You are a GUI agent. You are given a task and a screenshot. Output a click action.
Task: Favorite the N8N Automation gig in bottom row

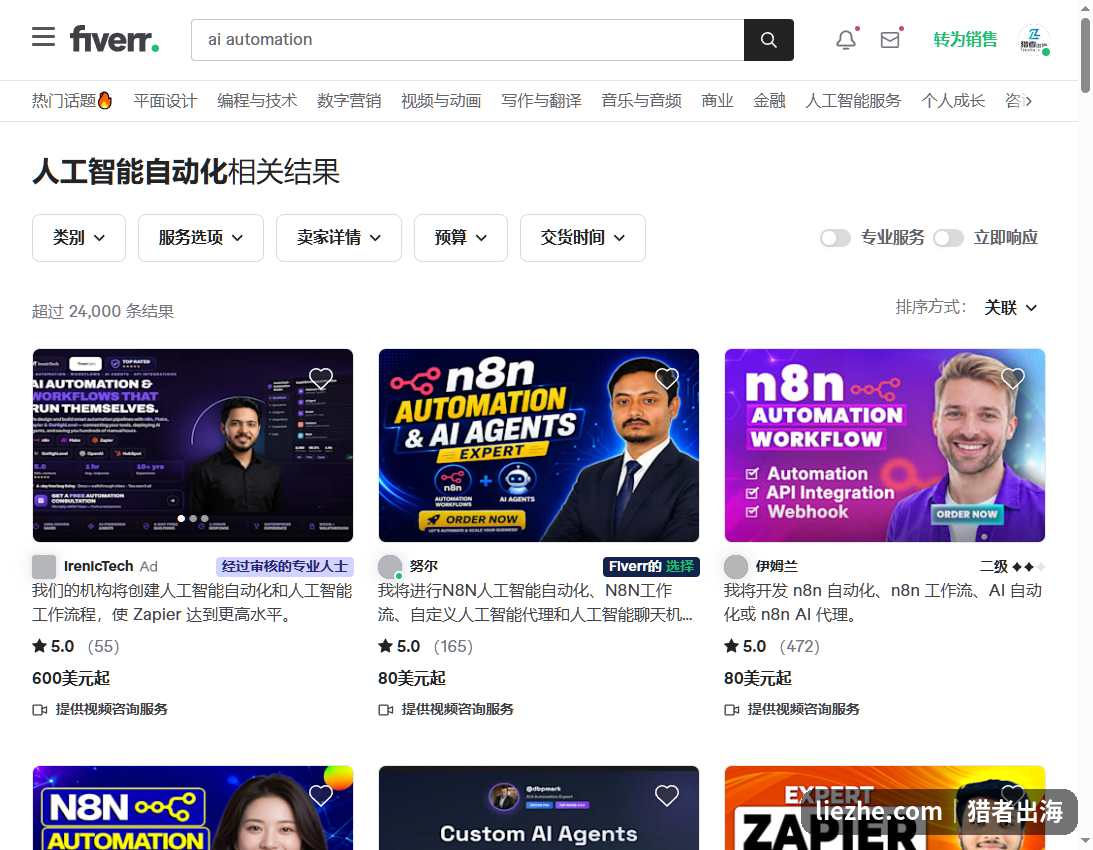(321, 795)
